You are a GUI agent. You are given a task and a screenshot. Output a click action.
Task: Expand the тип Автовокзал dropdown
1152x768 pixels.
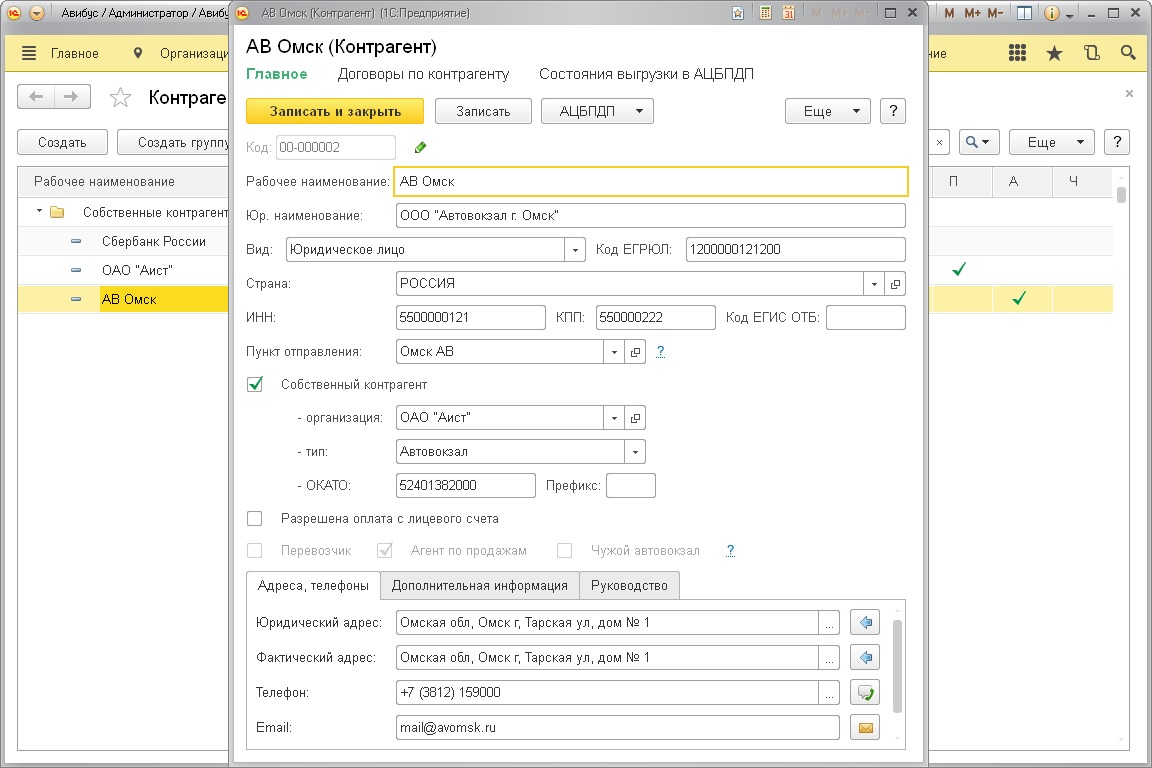635,452
